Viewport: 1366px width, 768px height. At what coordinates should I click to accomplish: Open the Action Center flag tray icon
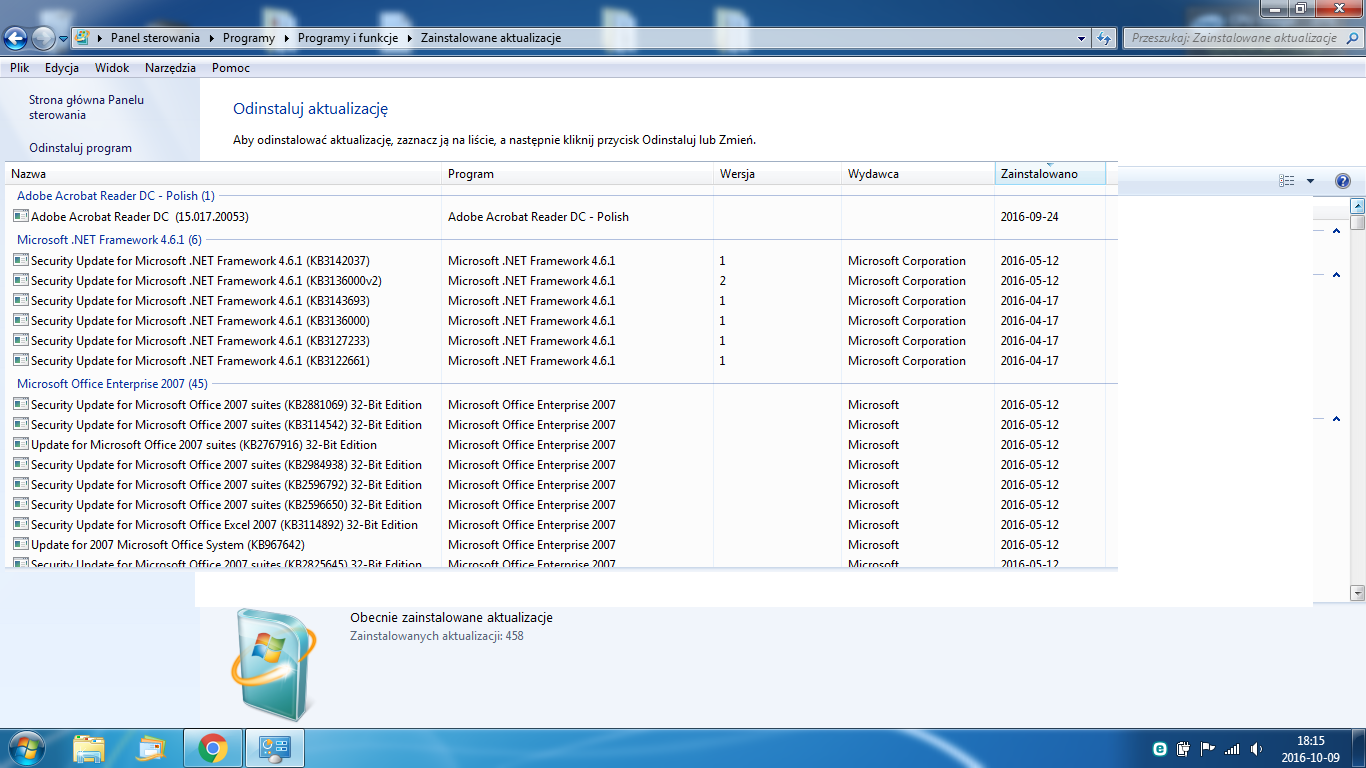[1207, 748]
